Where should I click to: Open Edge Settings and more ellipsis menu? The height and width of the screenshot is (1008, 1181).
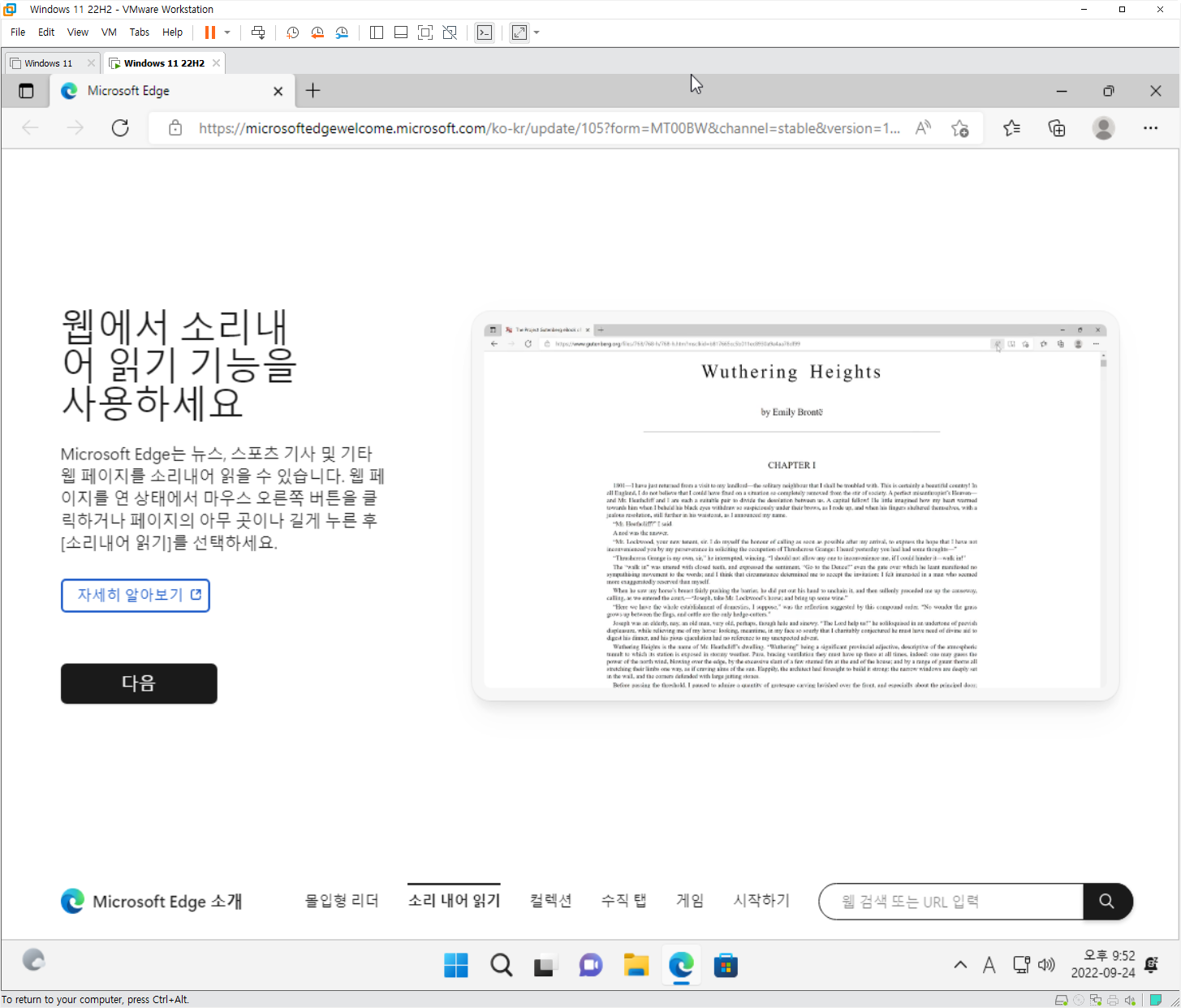click(x=1150, y=128)
